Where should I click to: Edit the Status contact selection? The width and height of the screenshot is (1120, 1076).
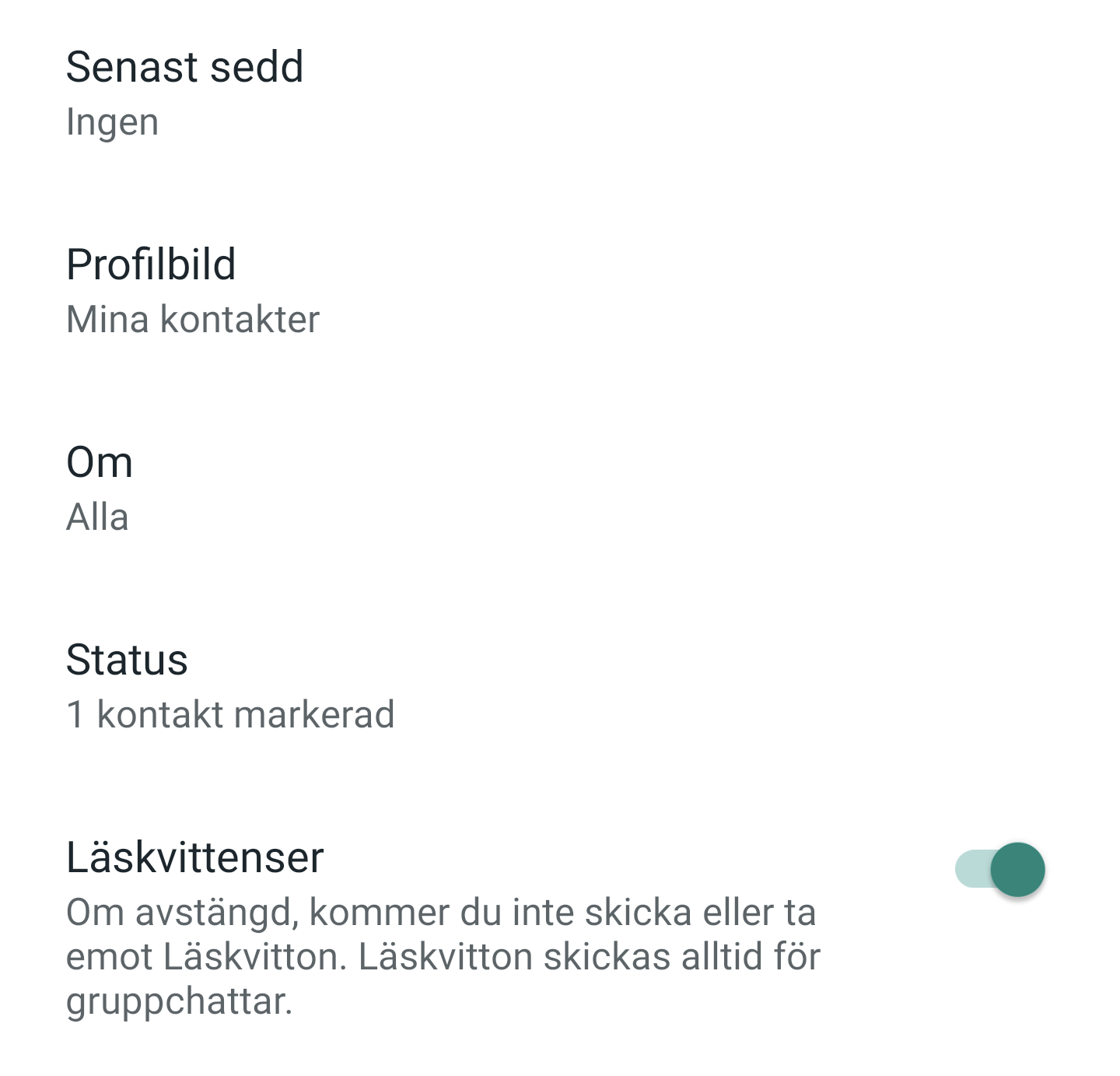coord(560,686)
